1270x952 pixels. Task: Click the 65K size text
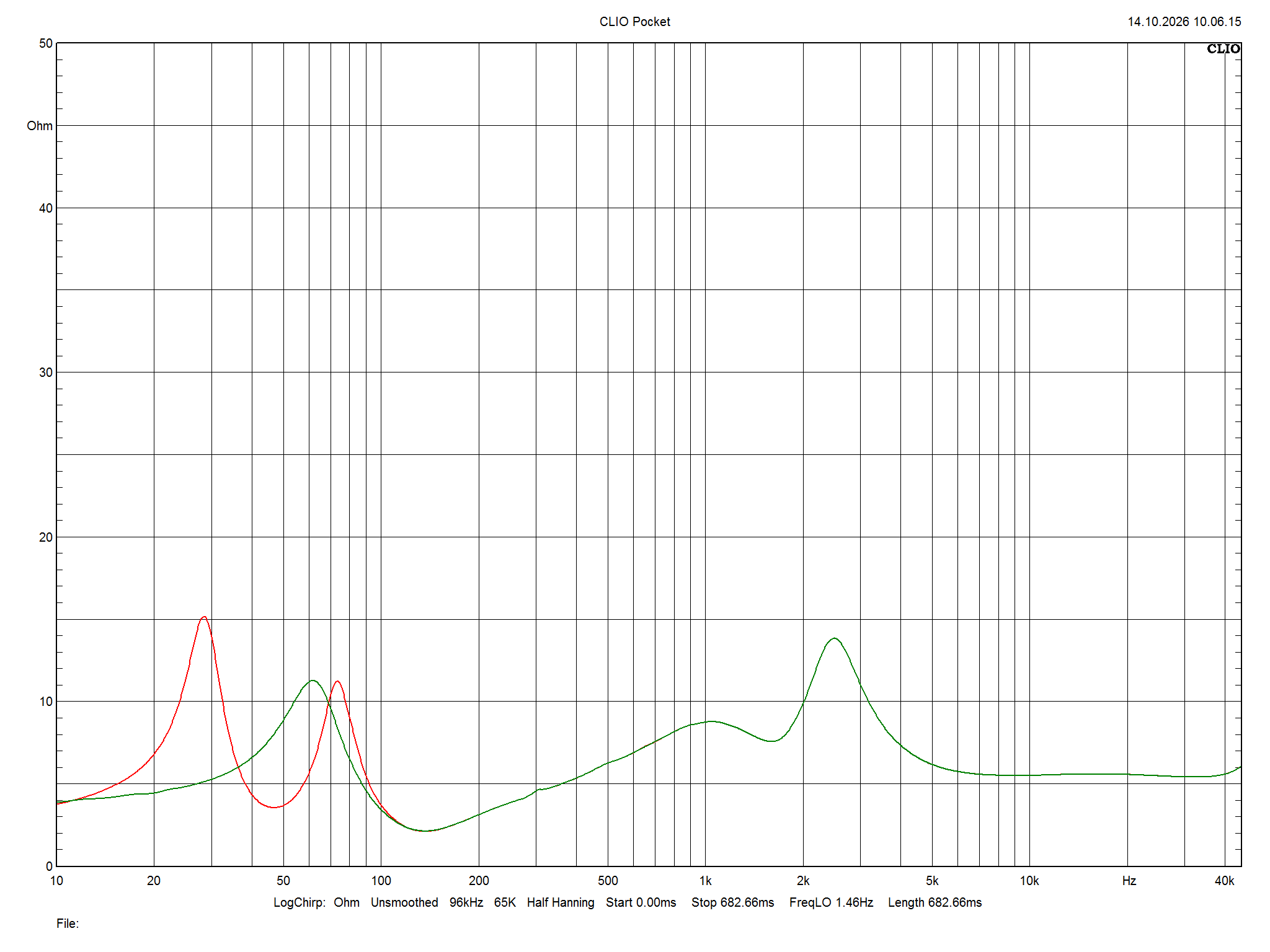505,902
